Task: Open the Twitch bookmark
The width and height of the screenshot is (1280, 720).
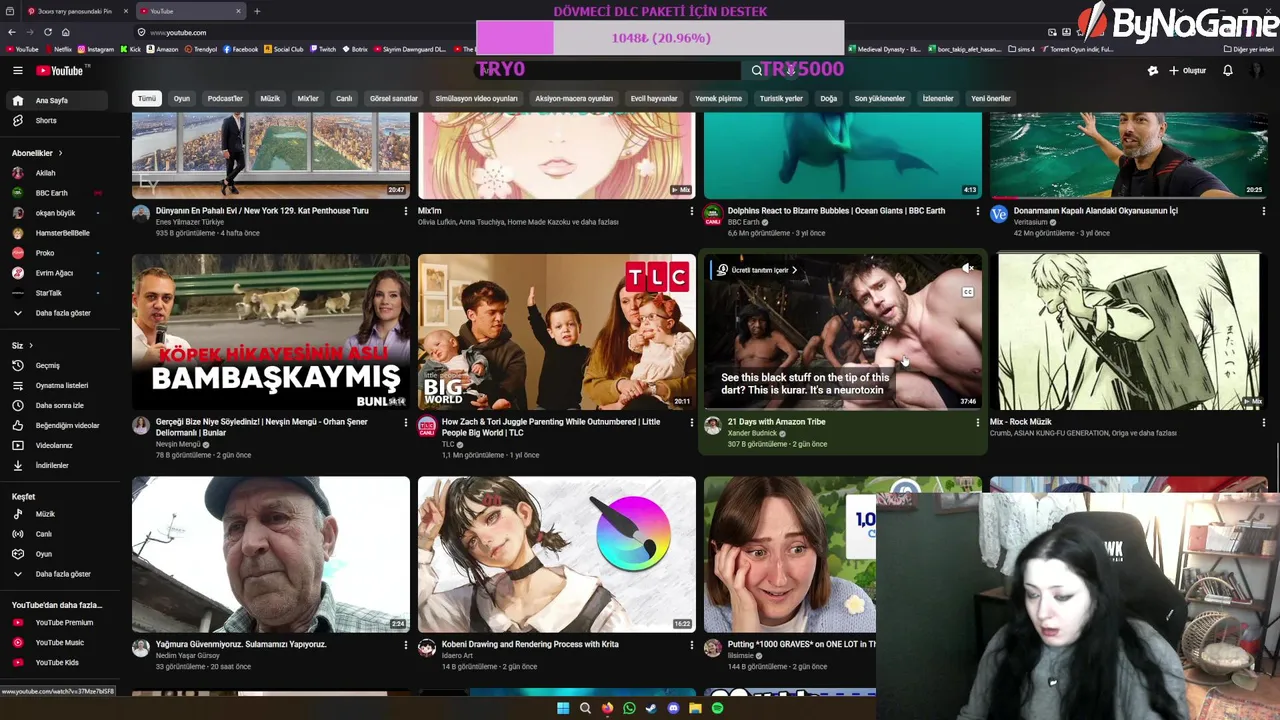Action: (x=322, y=49)
